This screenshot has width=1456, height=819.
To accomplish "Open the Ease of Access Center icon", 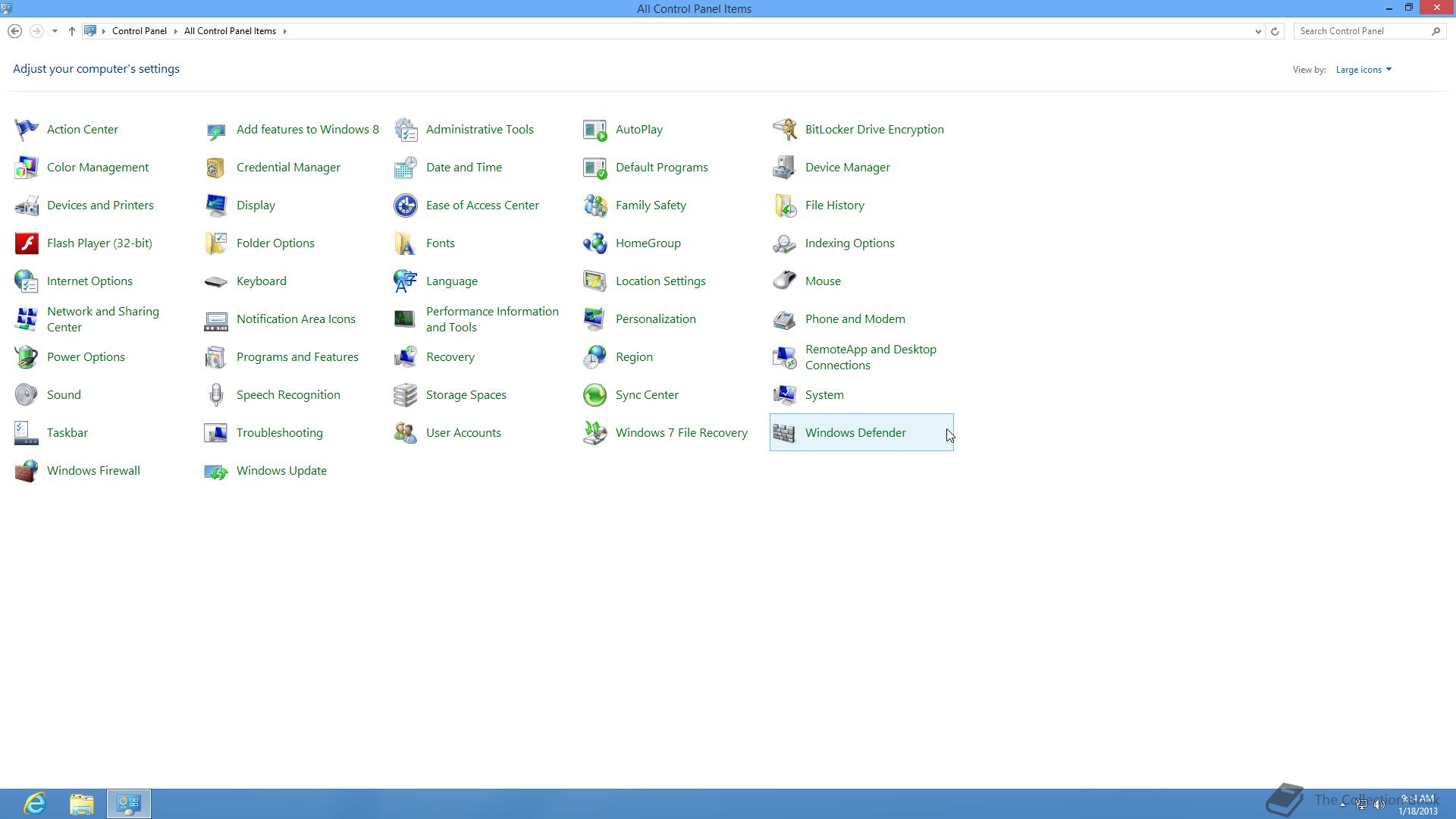I will 406,206.
